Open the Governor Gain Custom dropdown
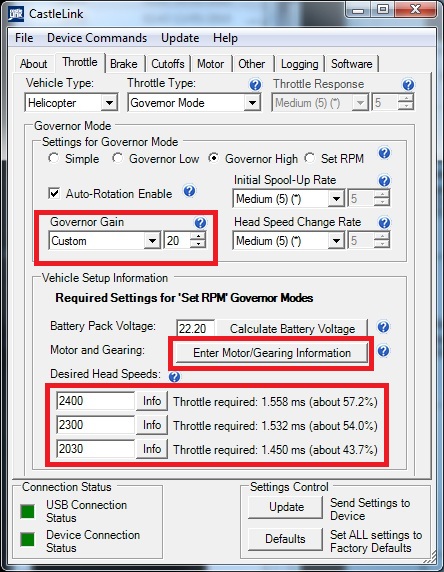 pyautogui.click(x=152, y=241)
